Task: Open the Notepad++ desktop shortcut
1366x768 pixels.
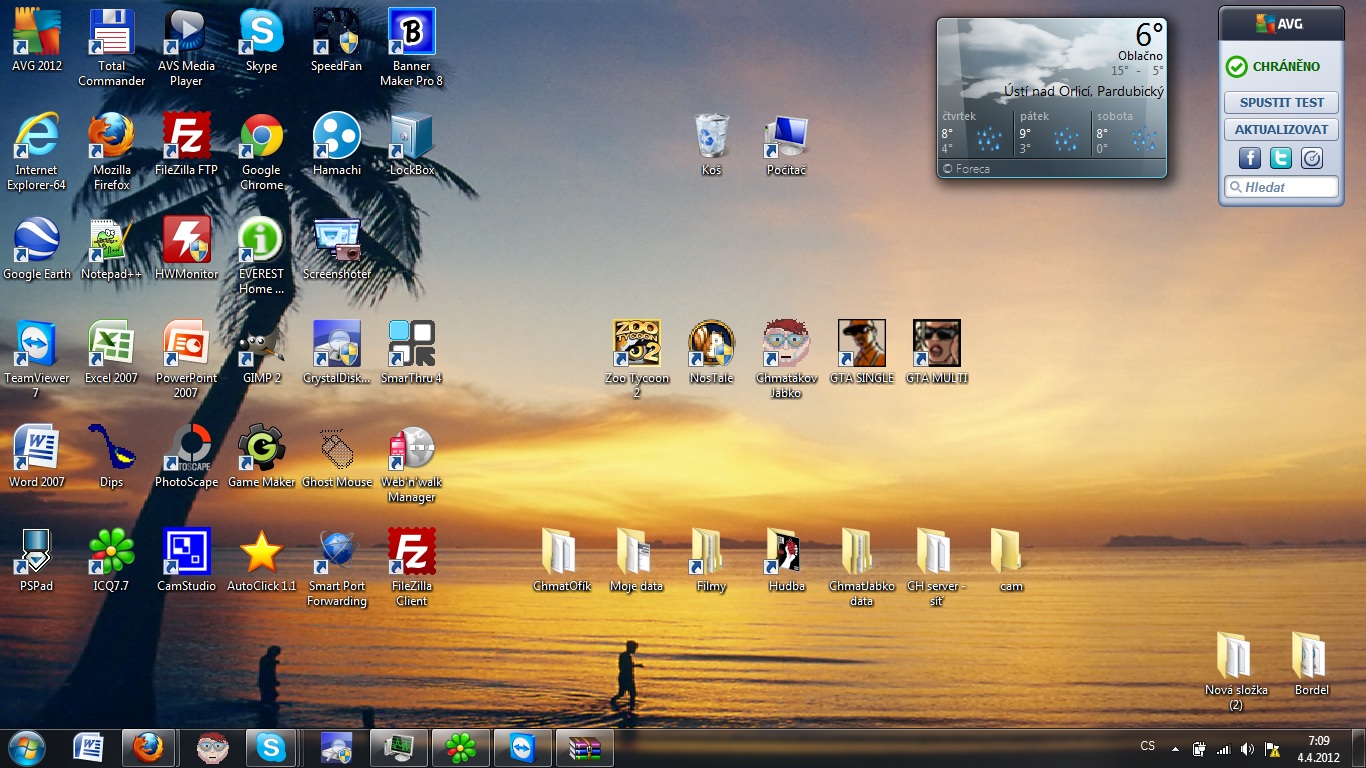Action: (111, 241)
